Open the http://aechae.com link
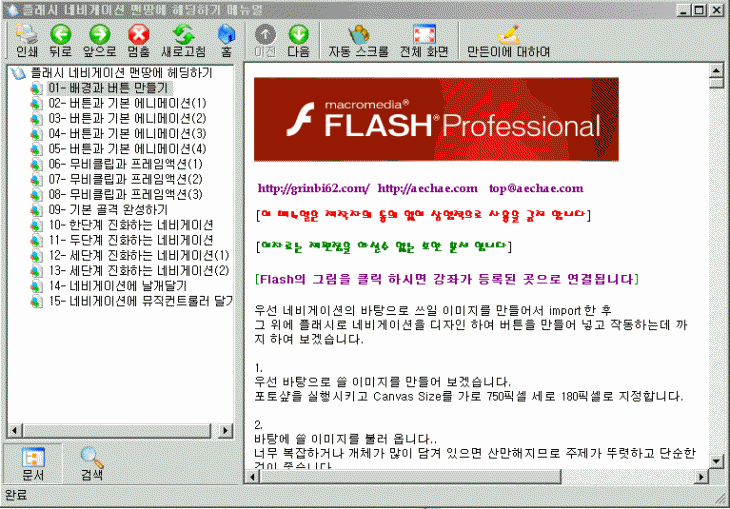This screenshot has width=730, height=509. point(427,188)
